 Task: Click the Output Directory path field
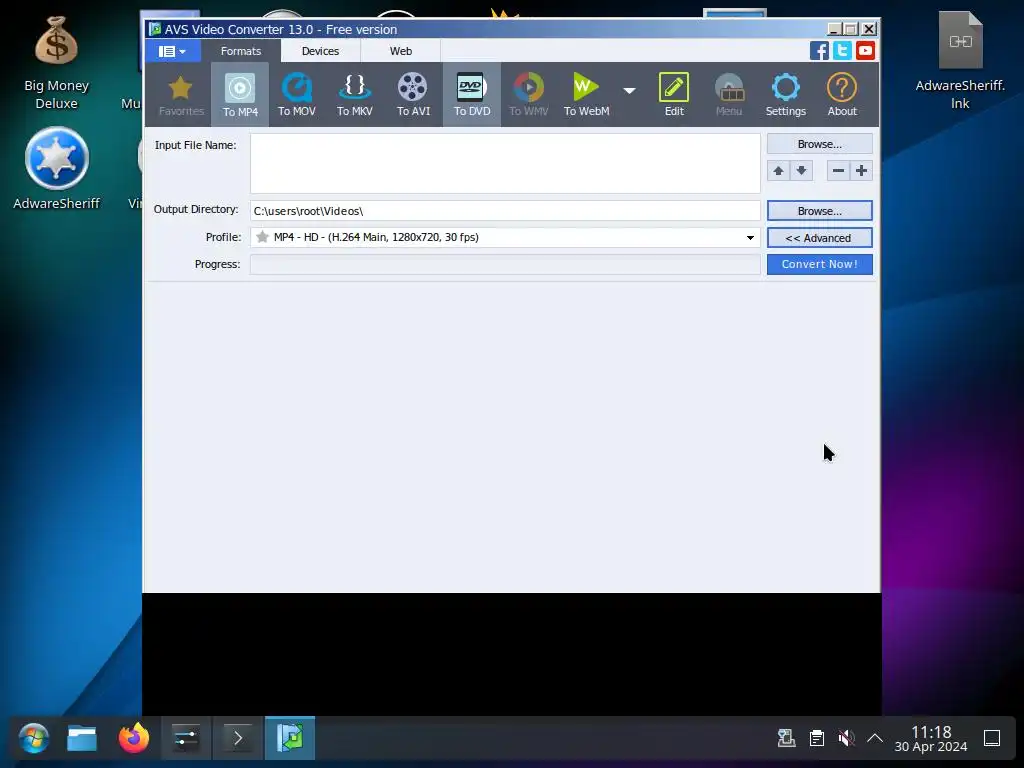click(x=505, y=211)
